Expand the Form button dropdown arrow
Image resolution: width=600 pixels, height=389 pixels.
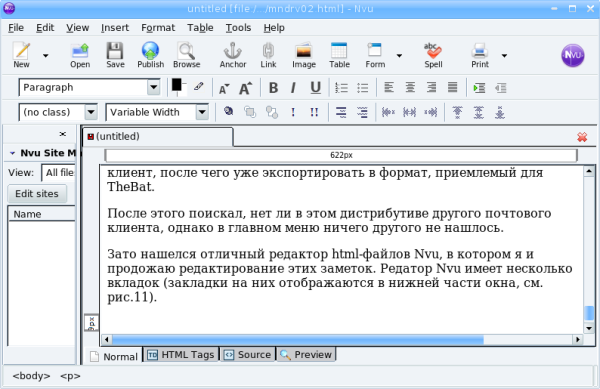pyautogui.click(x=399, y=55)
